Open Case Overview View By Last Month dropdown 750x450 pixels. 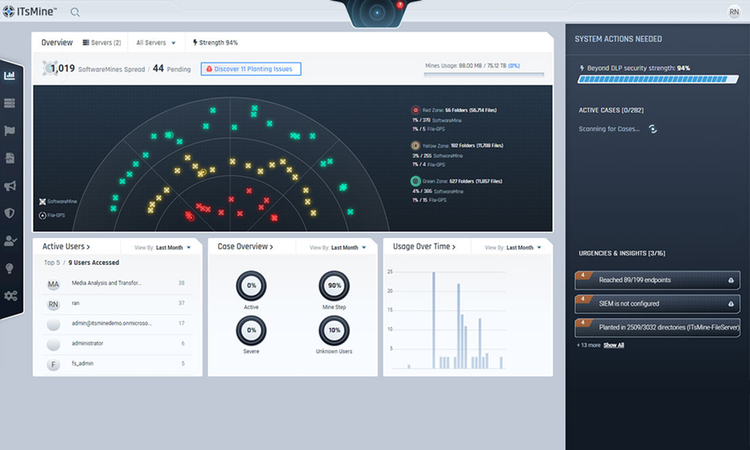[338, 248]
